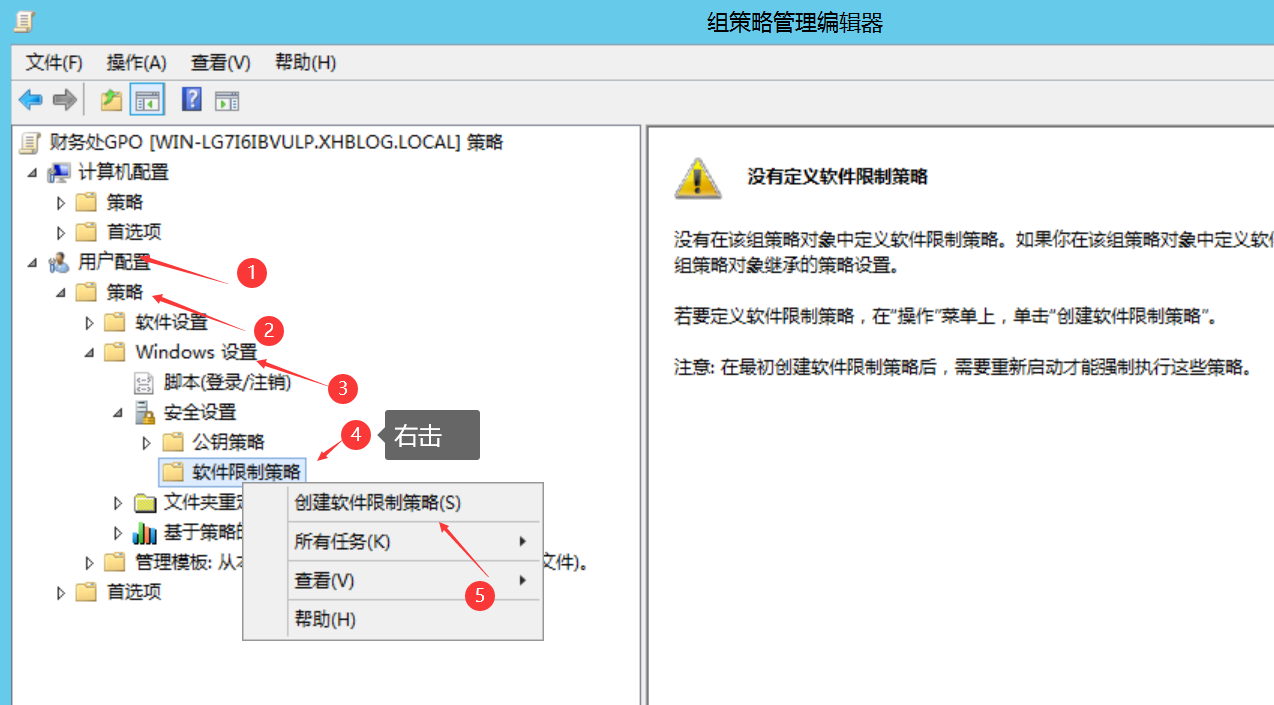
Task: Open the 操作(A) menu
Action: (x=137, y=62)
